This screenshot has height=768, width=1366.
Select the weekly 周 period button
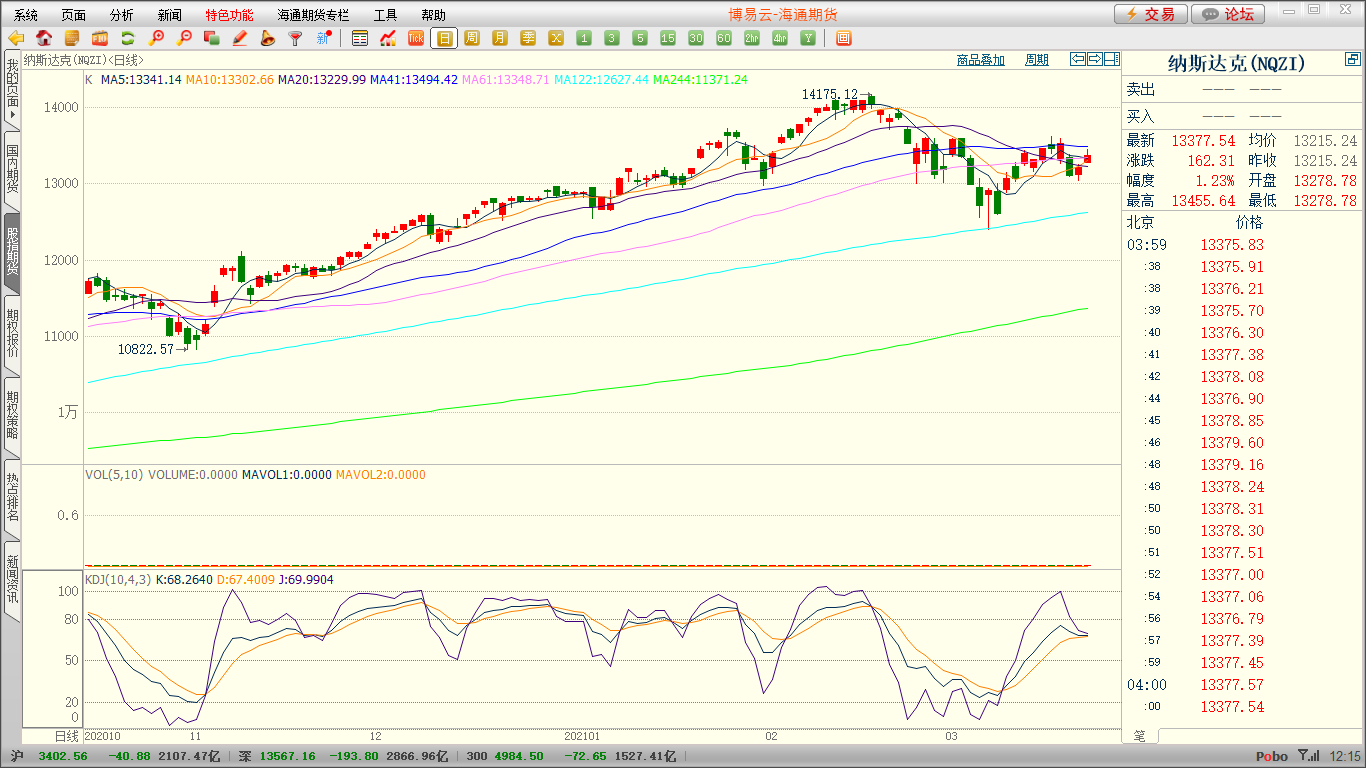[472, 38]
